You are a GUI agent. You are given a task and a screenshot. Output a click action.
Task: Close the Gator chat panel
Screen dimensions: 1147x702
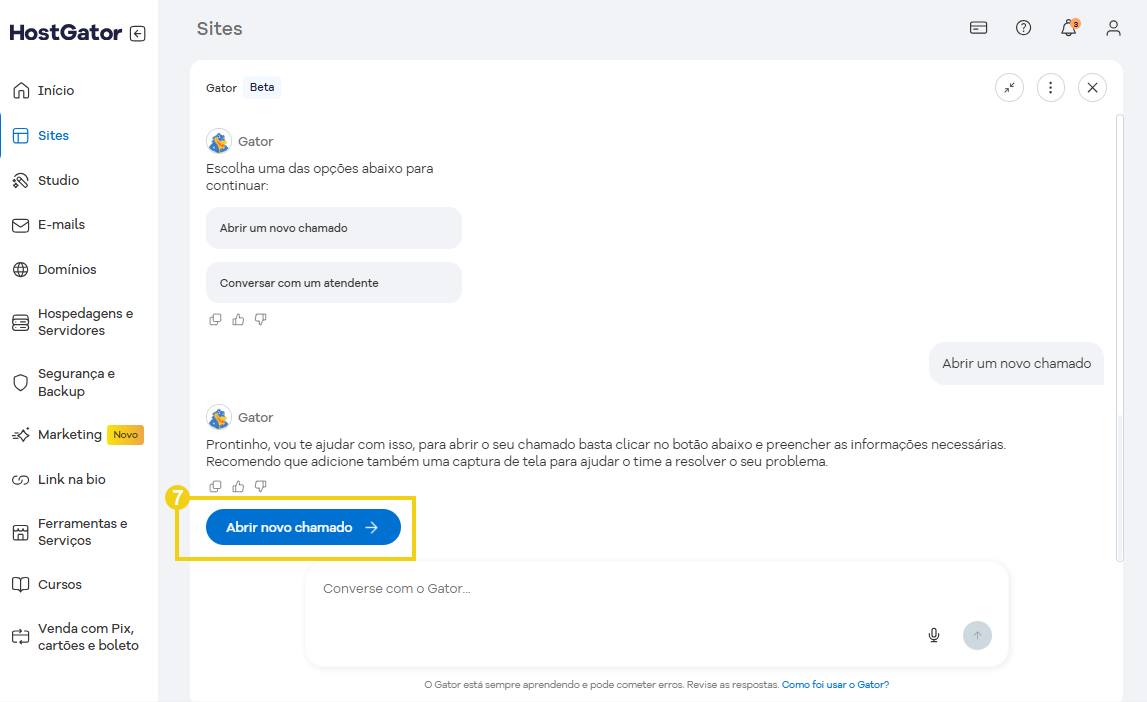click(x=1092, y=88)
